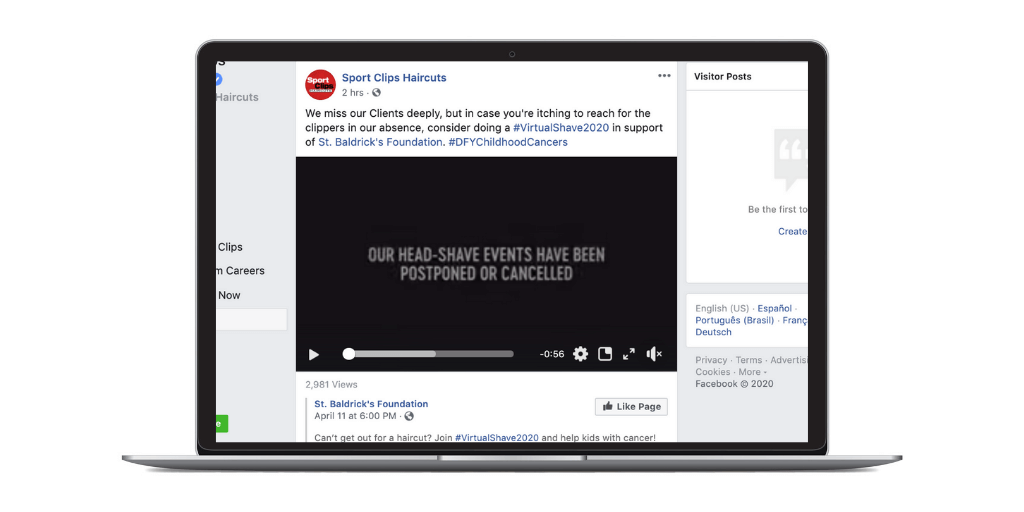Click the Create link in Visitor Posts

click(x=792, y=231)
